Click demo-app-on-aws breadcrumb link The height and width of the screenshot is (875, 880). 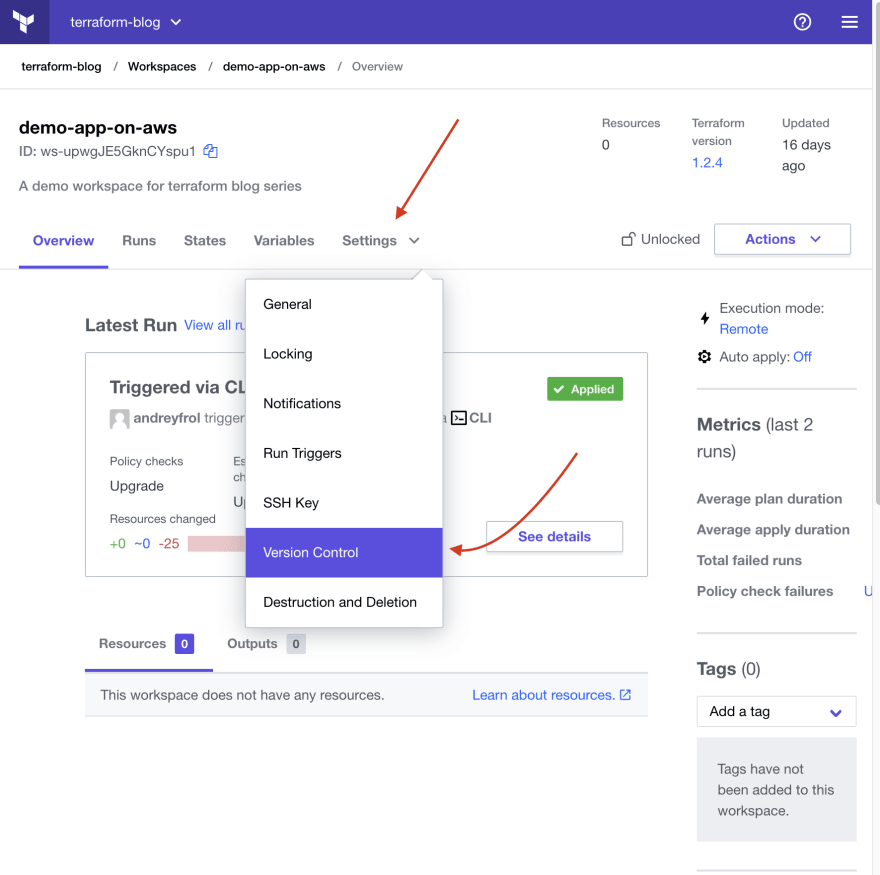(x=274, y=67)
